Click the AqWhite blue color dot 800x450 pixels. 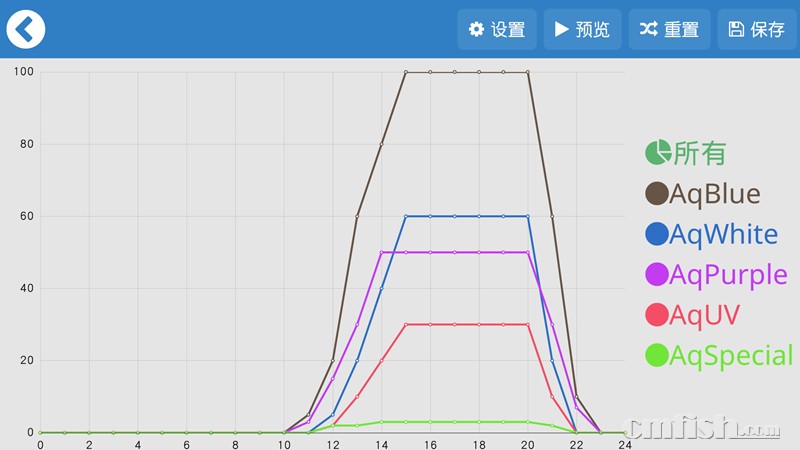click(657, 234)
